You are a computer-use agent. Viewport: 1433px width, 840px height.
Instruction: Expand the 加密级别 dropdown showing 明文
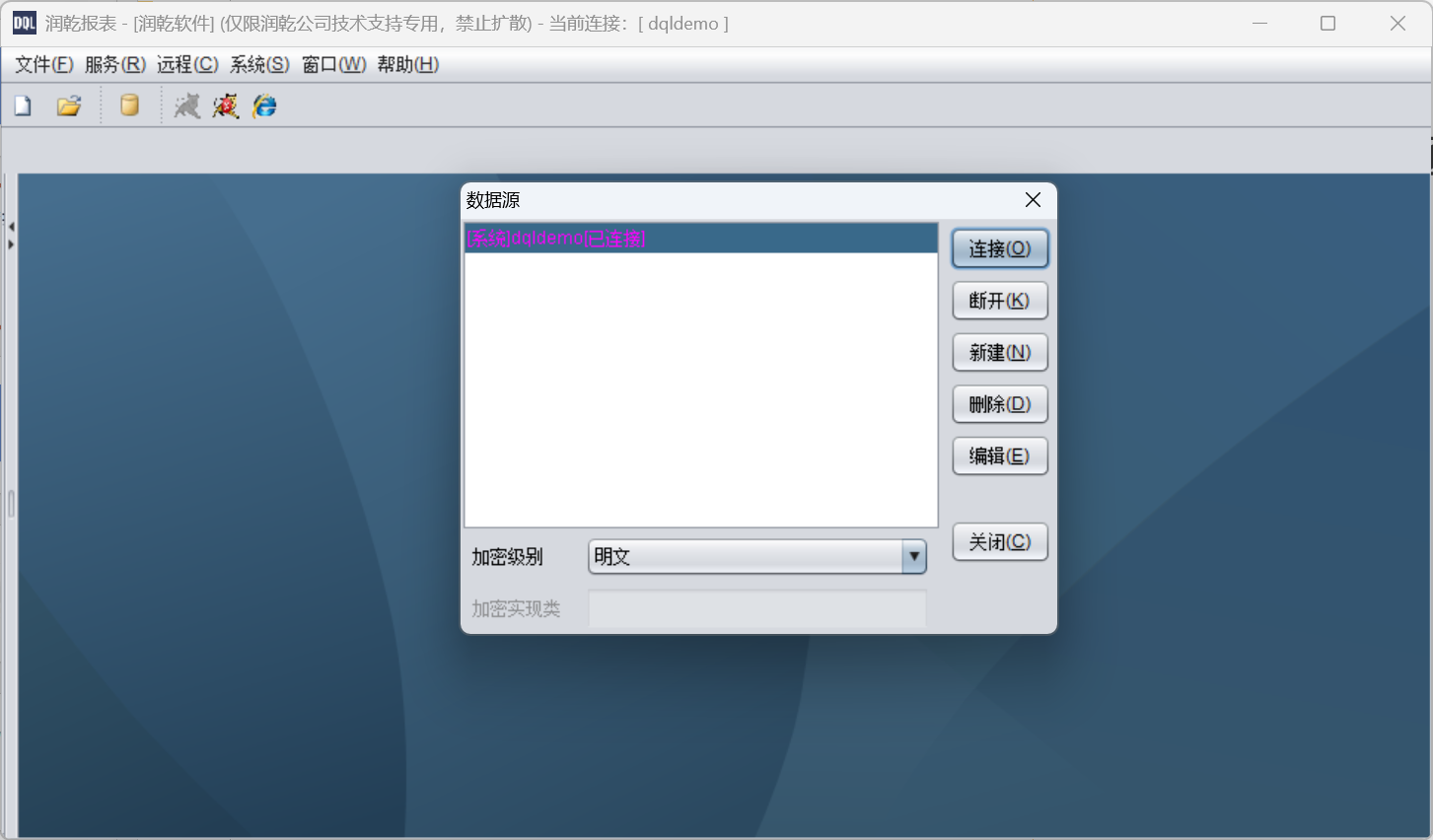point(914,556)
